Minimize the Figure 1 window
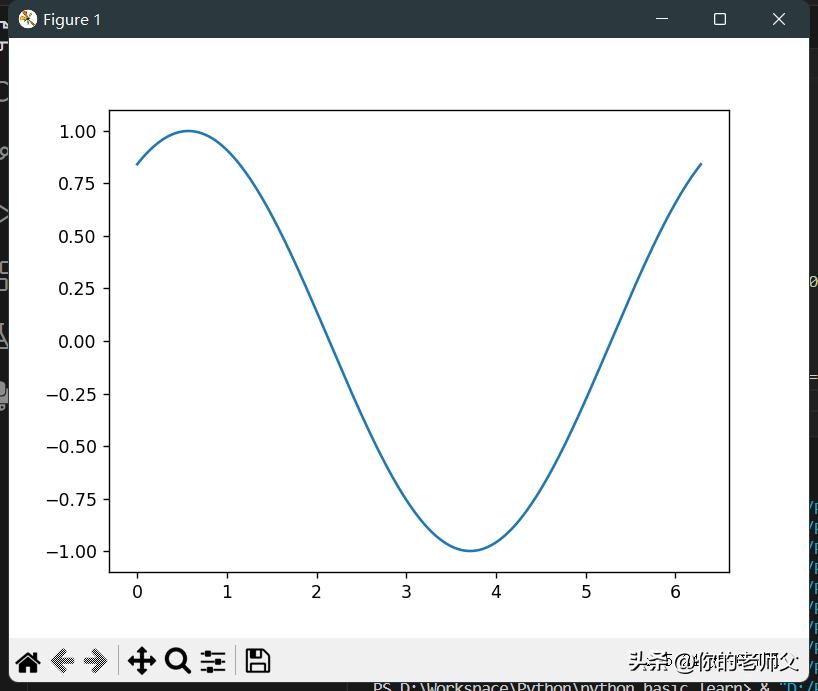 (x=661, y=19)
